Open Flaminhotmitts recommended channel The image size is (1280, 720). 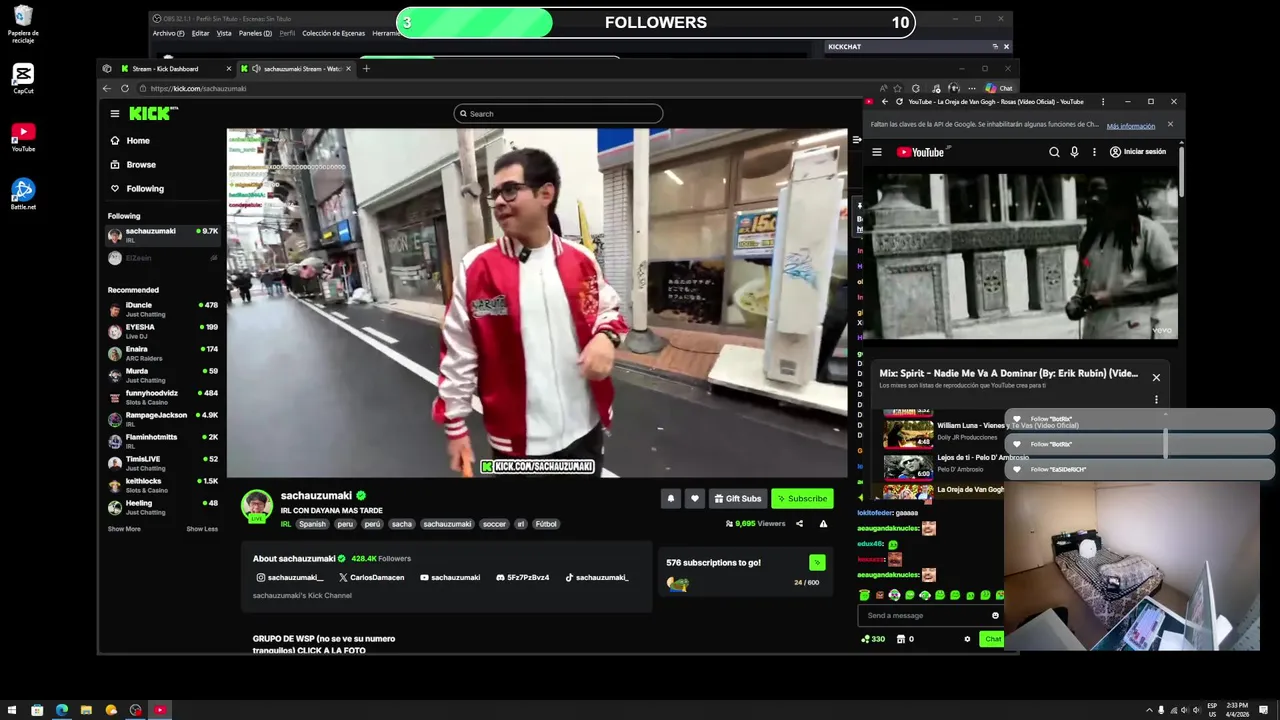tap(163, 440)
